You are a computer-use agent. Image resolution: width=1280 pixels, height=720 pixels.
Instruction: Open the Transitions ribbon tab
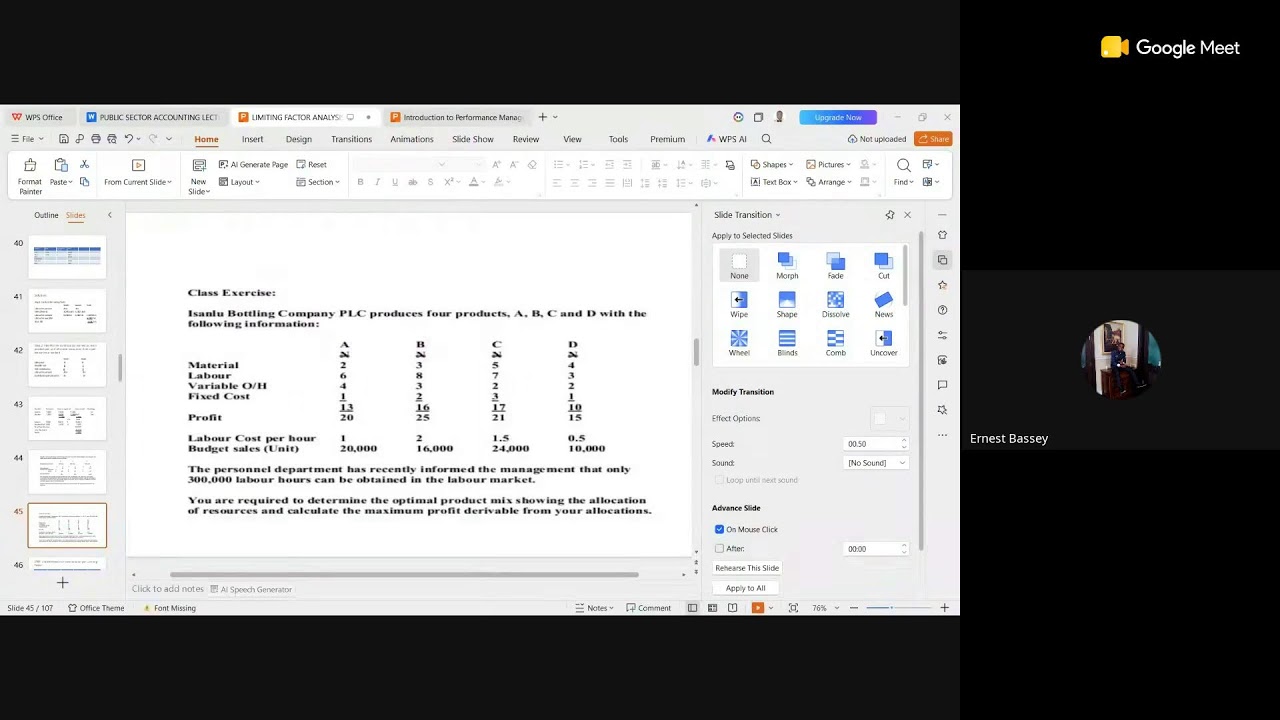[351, 139]
